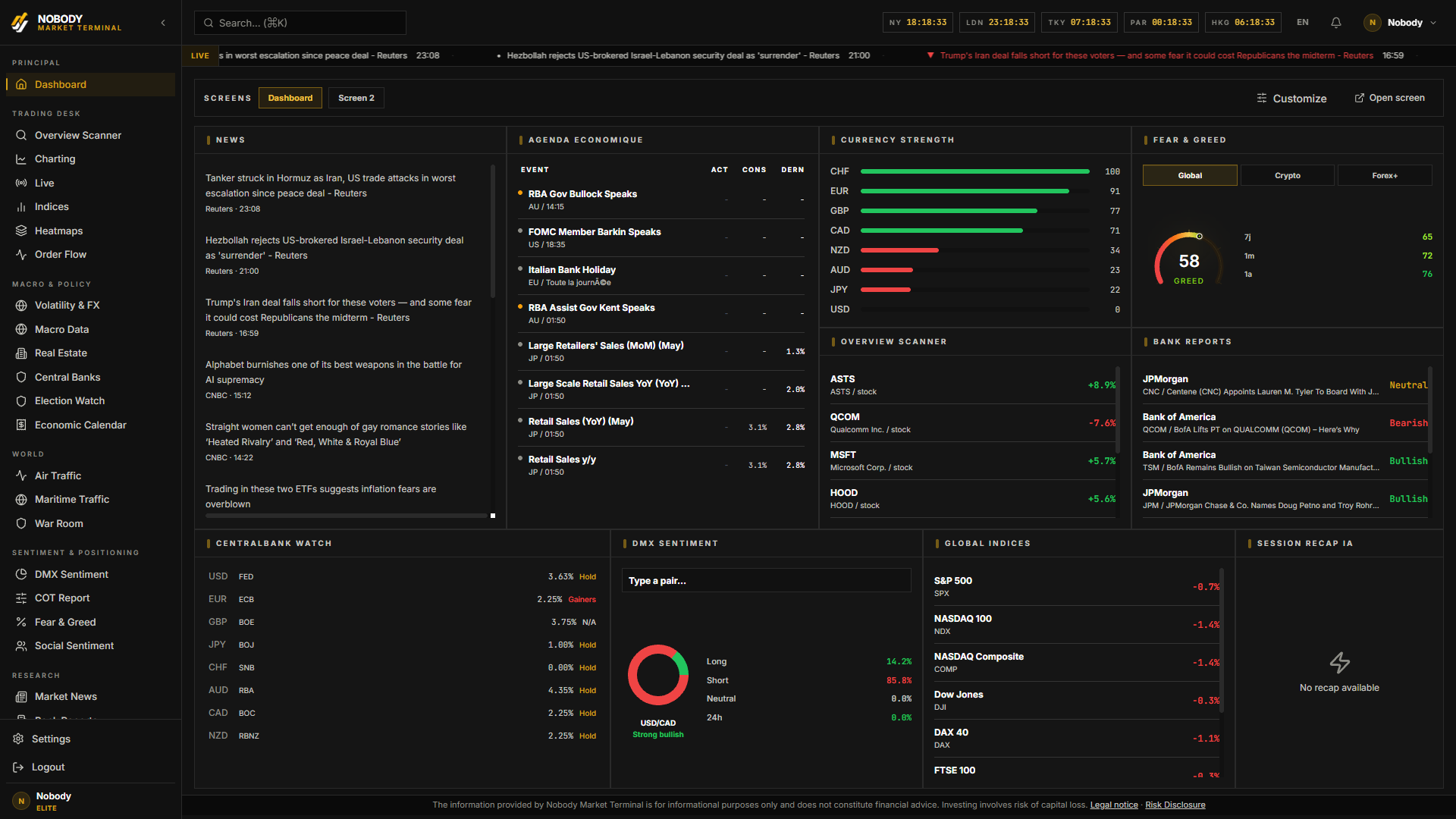
Task: Open the DAX 40 index row
Action: (x=1077, y=738)
